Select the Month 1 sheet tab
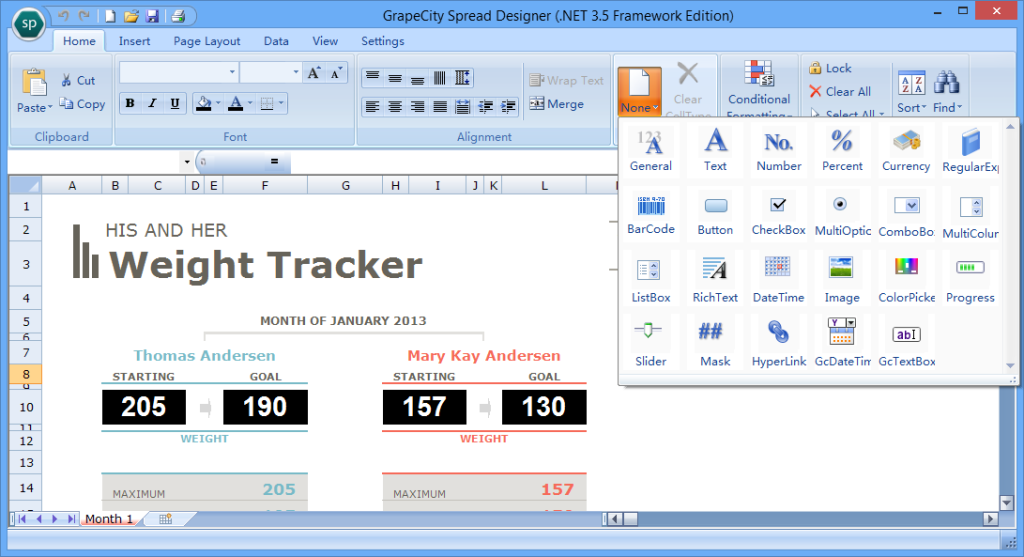The image size is (1024, 557). pyautogui.click(x=108, y=518)
